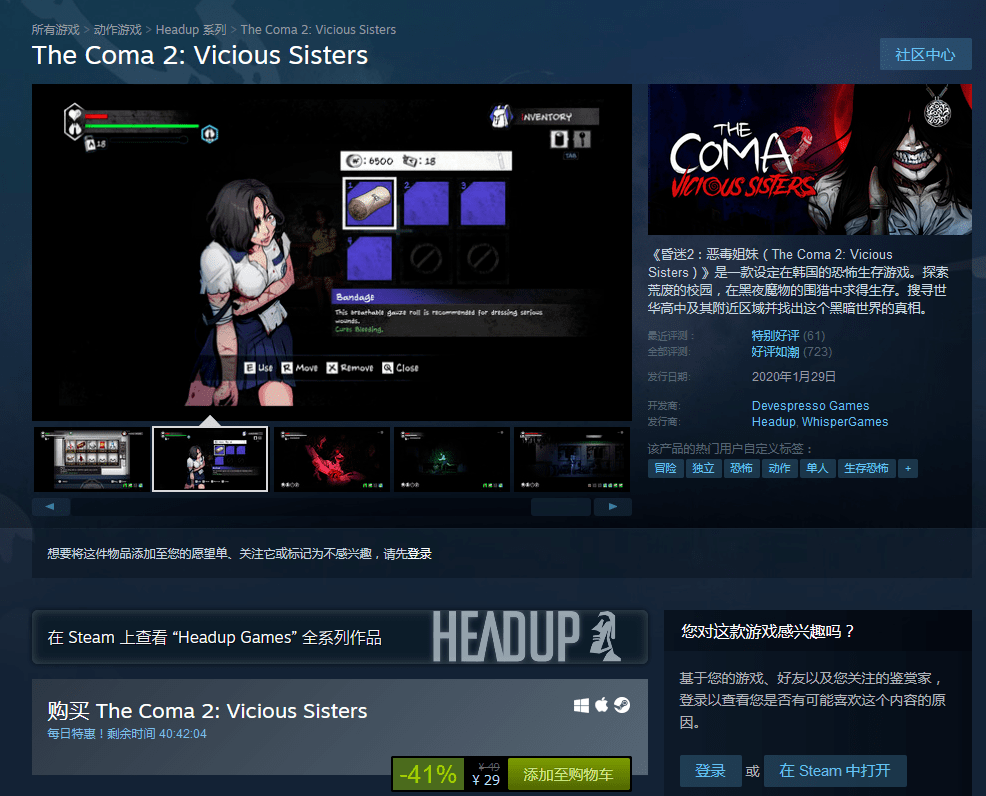This screenshot has height=796, width=986.
Task: Click the release date 2020年1月29日
Action: [794, 377]
